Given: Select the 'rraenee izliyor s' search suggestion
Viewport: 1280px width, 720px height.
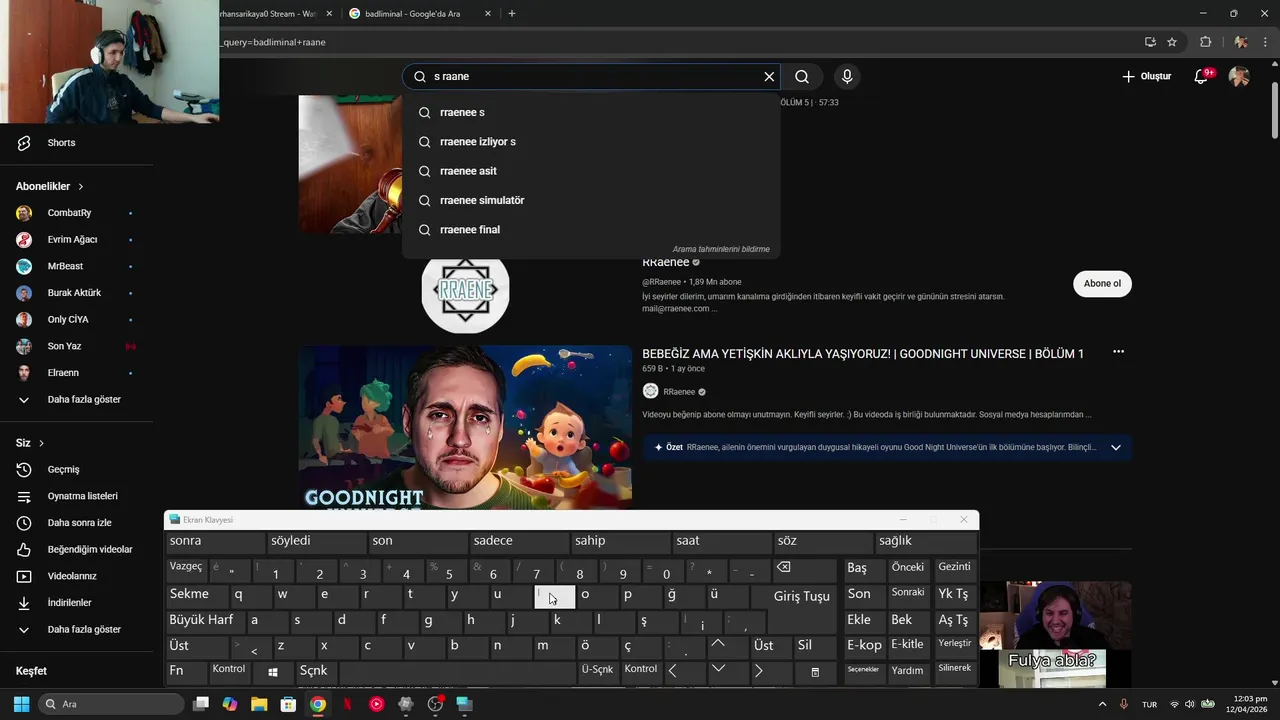Looking at the screenshot, I should coord(591,142).
